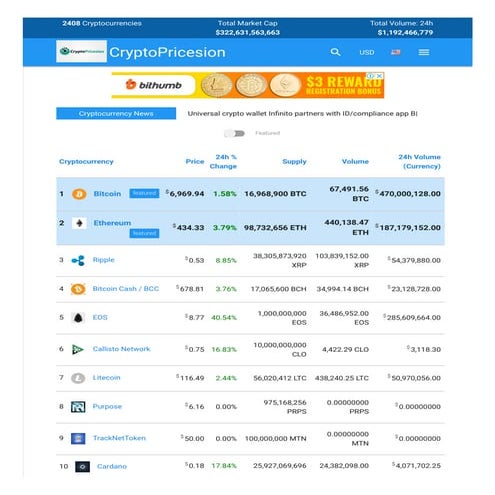The height and width of the screenshot is (495, 495).
Task: Sort by Volume column header
Action: tap(355, 161)
